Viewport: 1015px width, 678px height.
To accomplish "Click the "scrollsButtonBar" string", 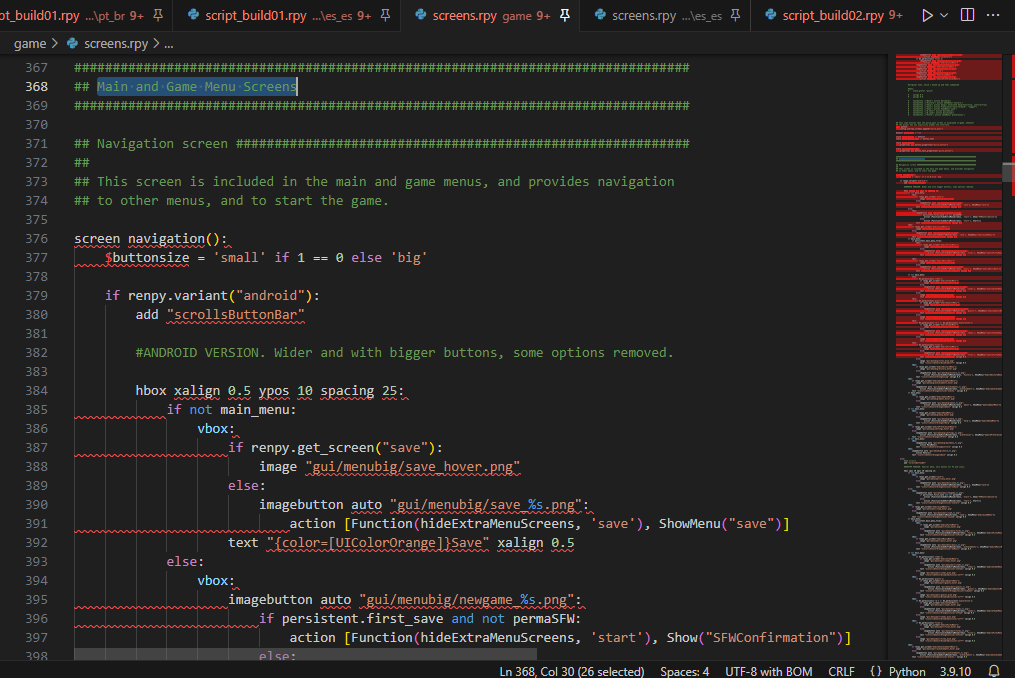I will (x=235, y=314).
